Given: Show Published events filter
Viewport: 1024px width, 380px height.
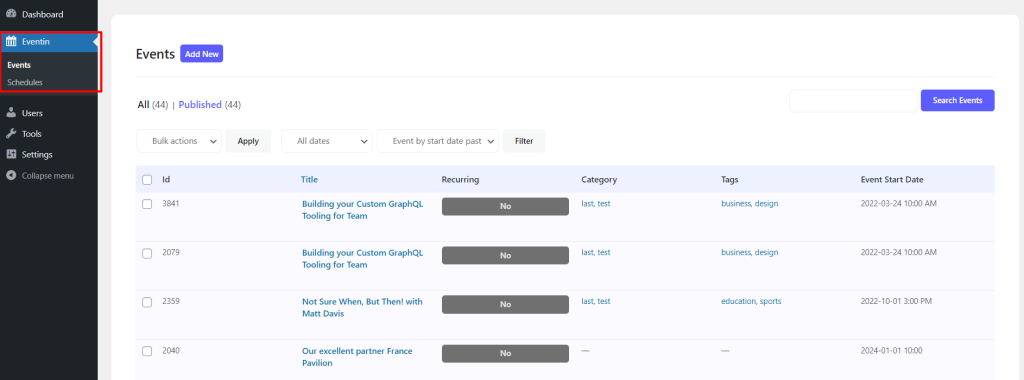Looking at the screenshot, I should pyautogui.click(x=200, y=104).
